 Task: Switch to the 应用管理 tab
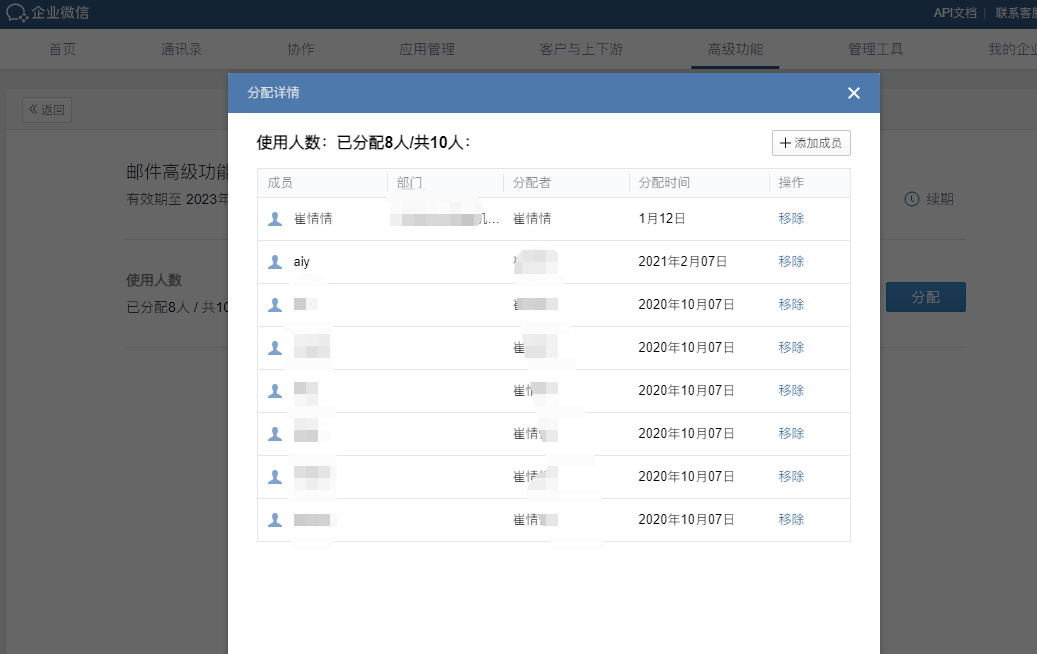point(427,47)
